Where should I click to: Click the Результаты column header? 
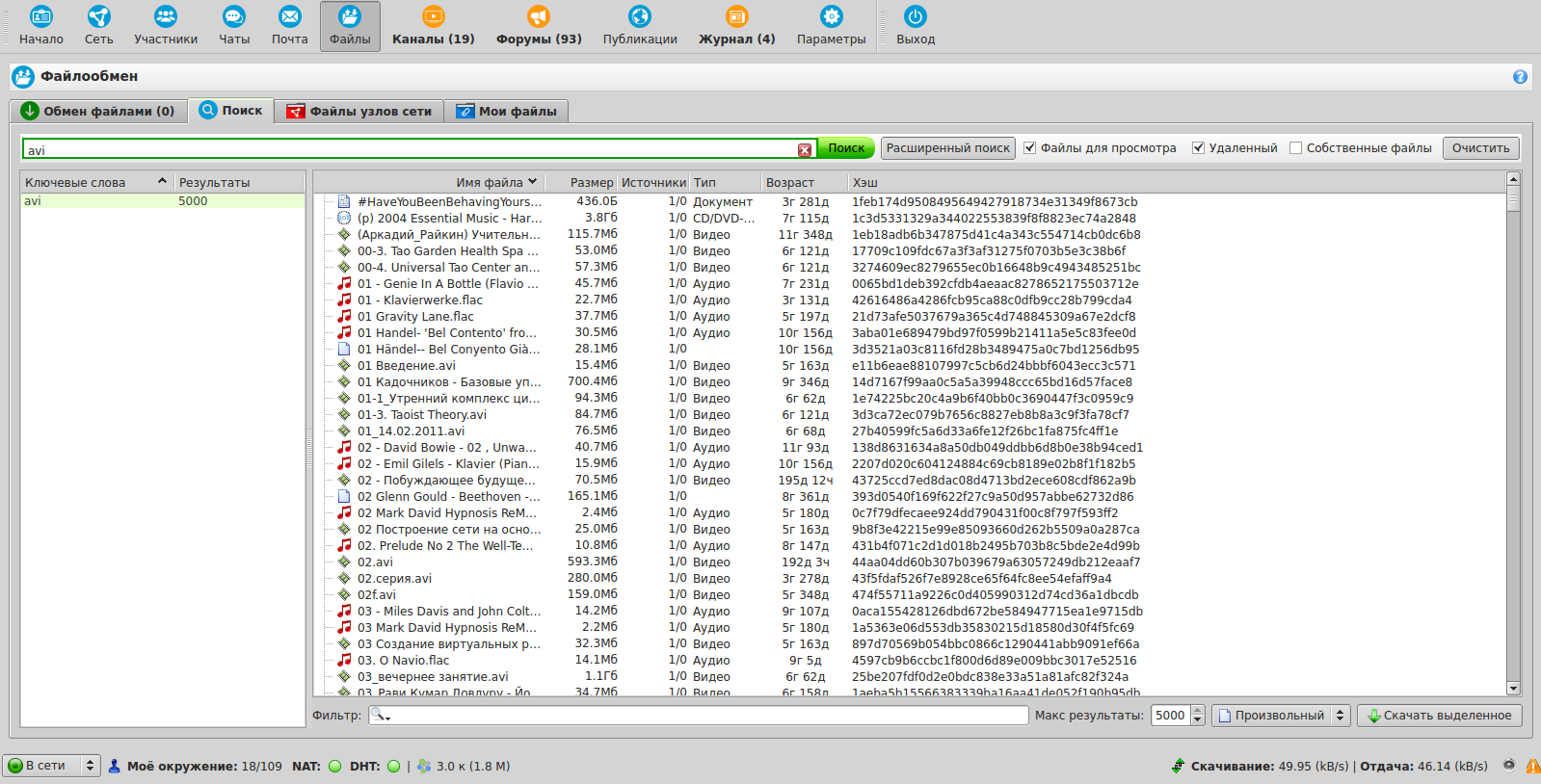[x=240, y=182]
